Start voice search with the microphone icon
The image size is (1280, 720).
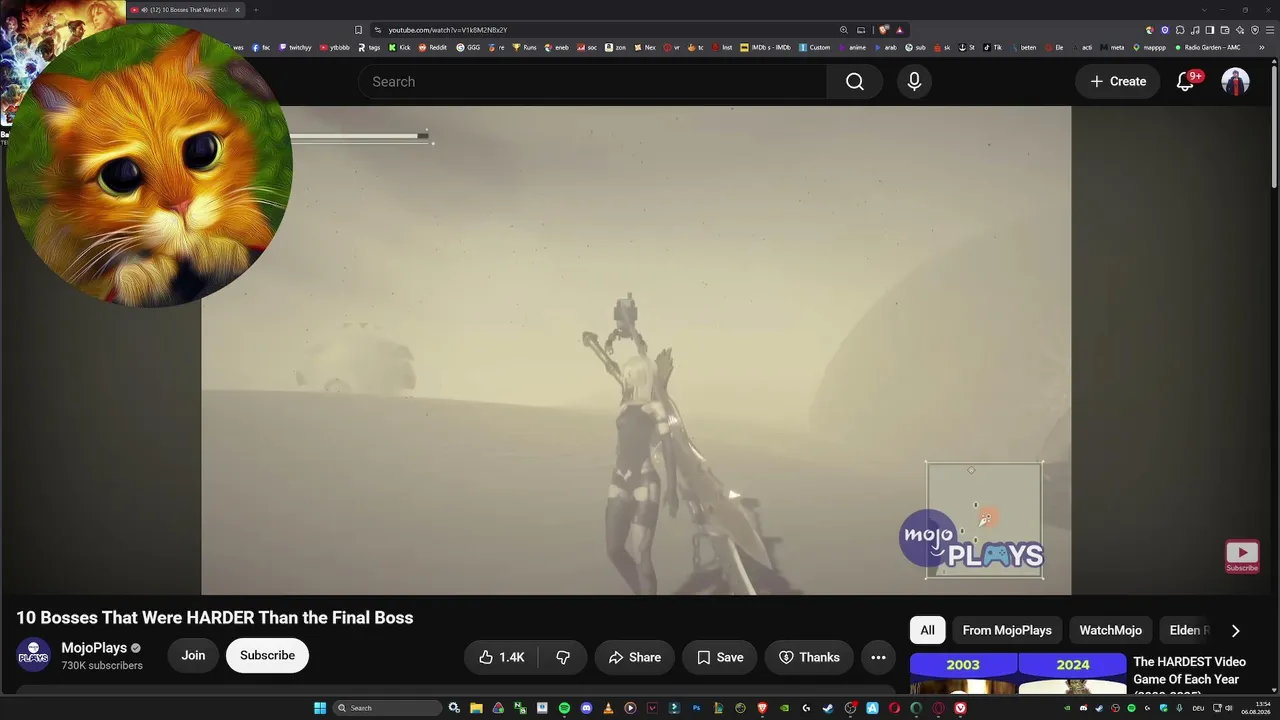tap(914, 82)
